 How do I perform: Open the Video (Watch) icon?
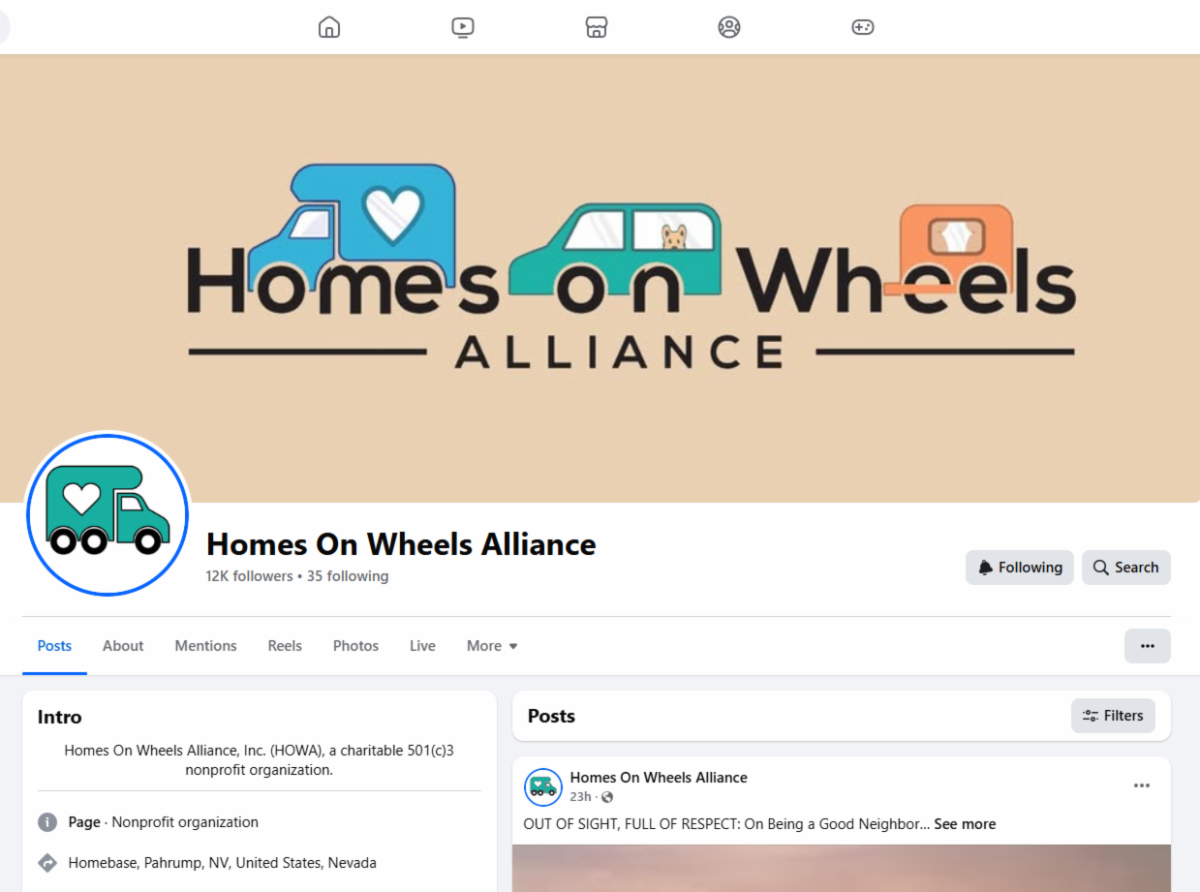462,27
